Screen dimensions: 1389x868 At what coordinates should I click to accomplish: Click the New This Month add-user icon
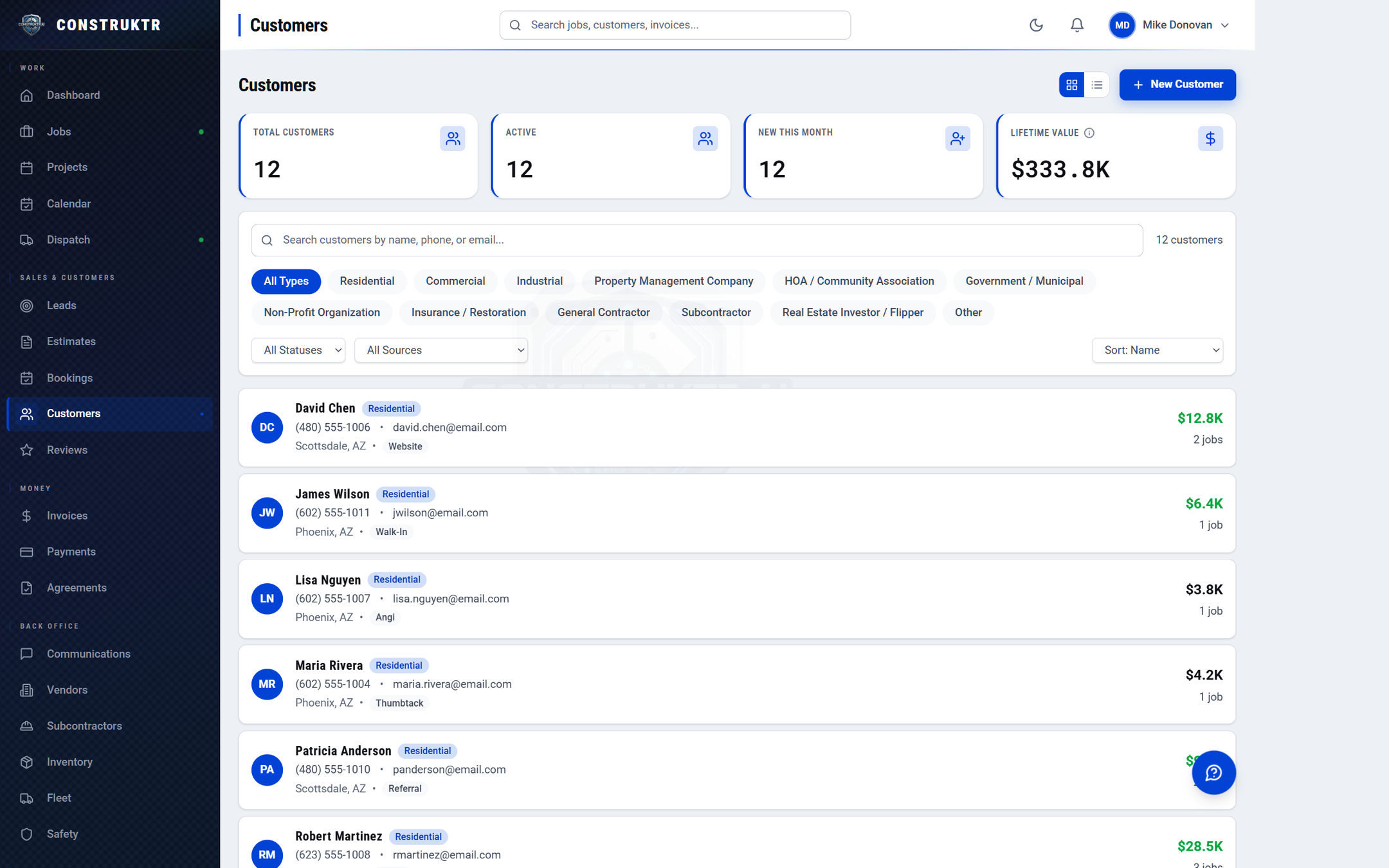[958, 139]
